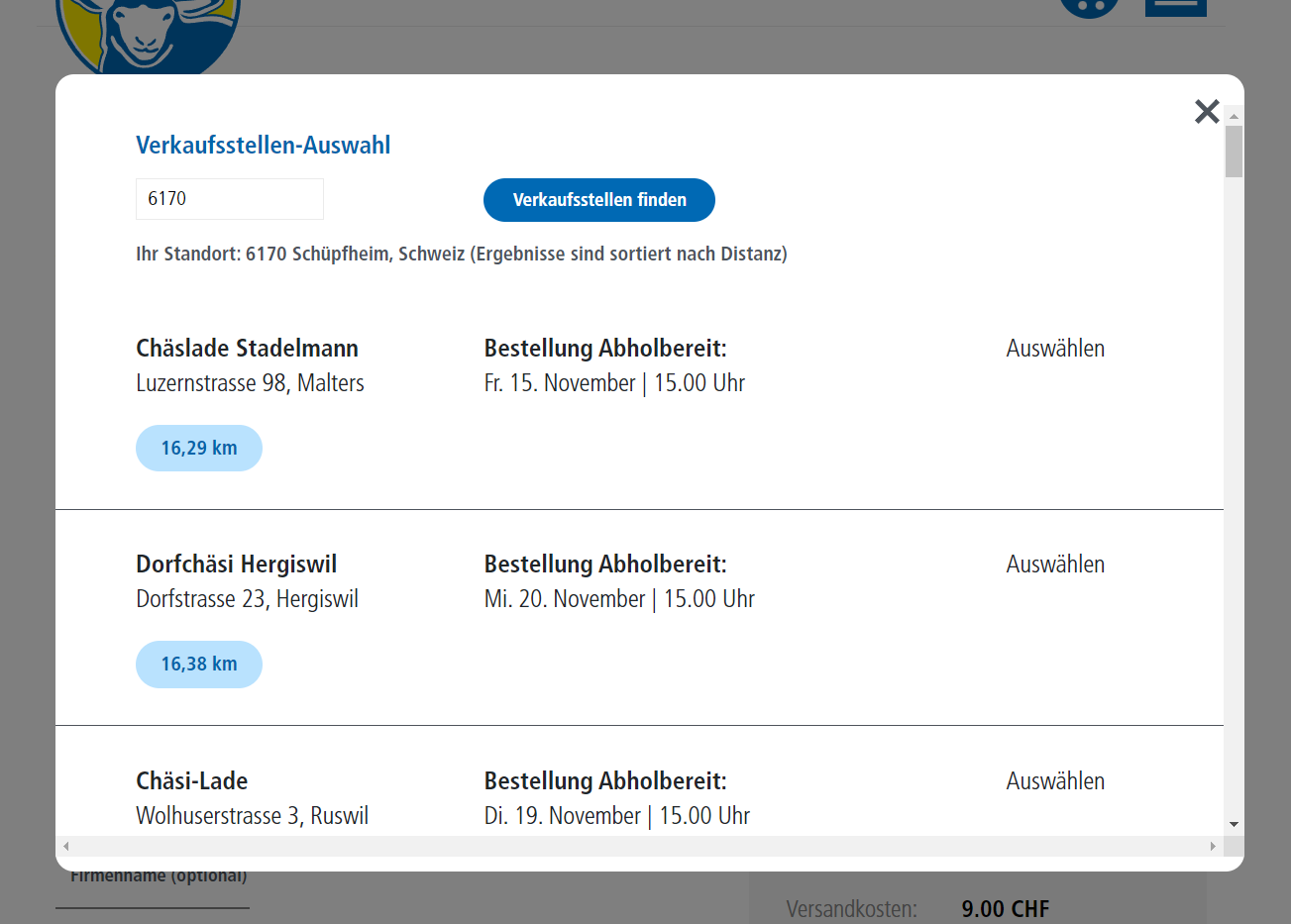This screenshot has width=1291, height=924.
Task: Open the round cart icon in the header
Action: (1089, 8)
